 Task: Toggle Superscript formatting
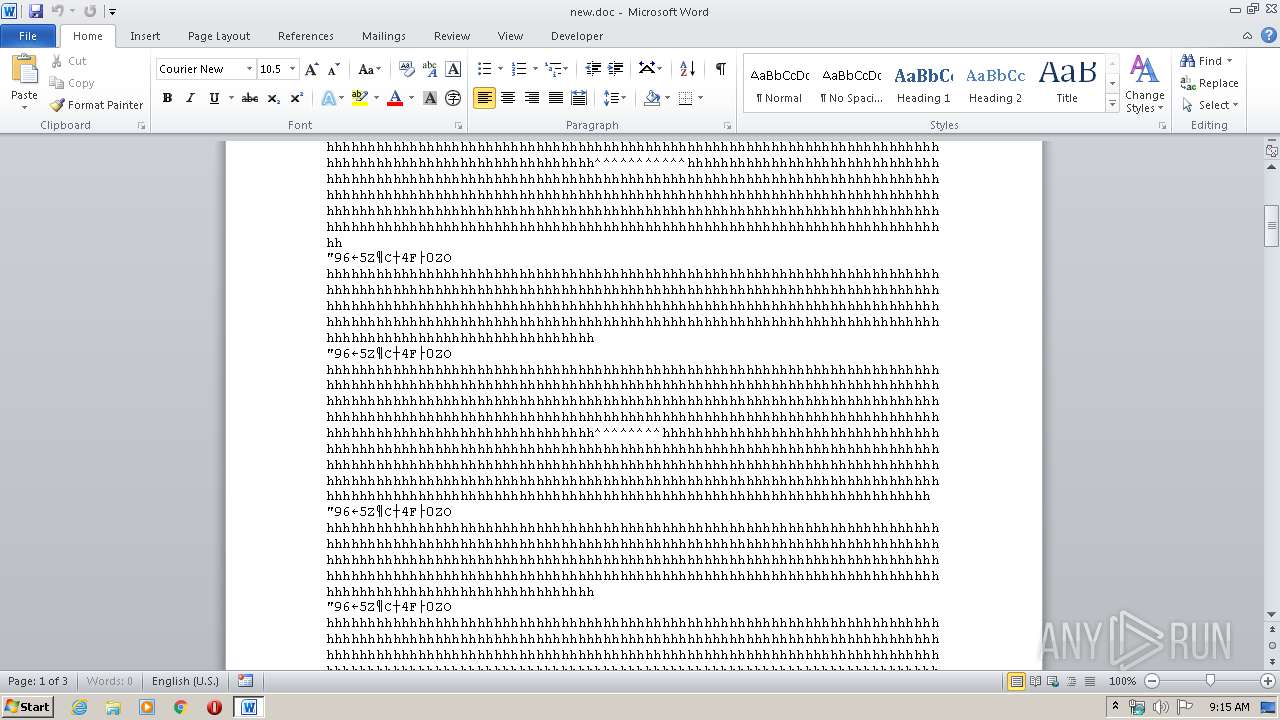coord(296,98)
